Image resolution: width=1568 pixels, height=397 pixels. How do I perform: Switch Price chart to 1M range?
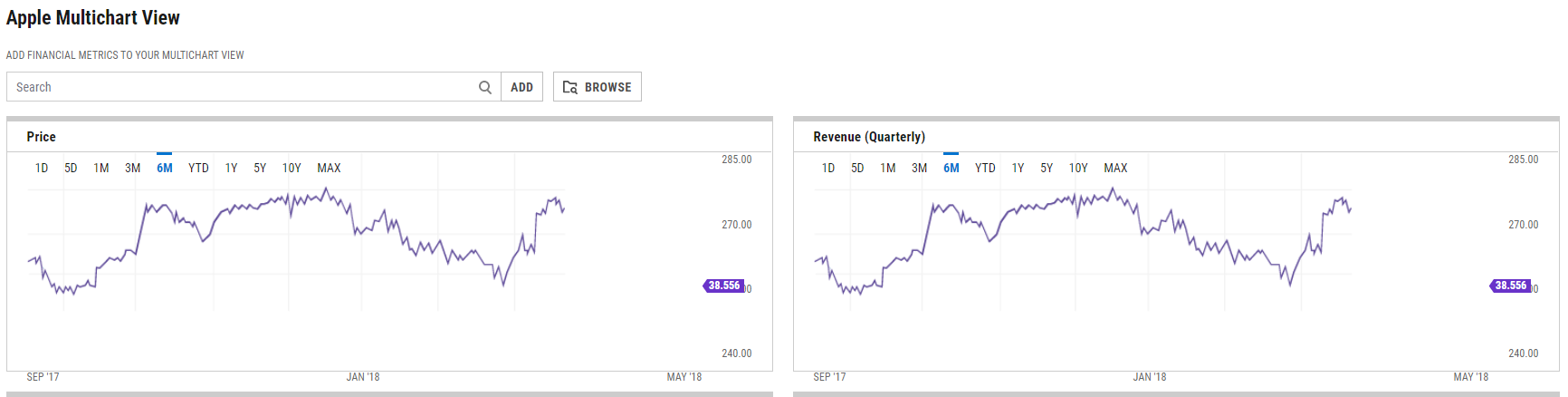[x=101, y=168]
